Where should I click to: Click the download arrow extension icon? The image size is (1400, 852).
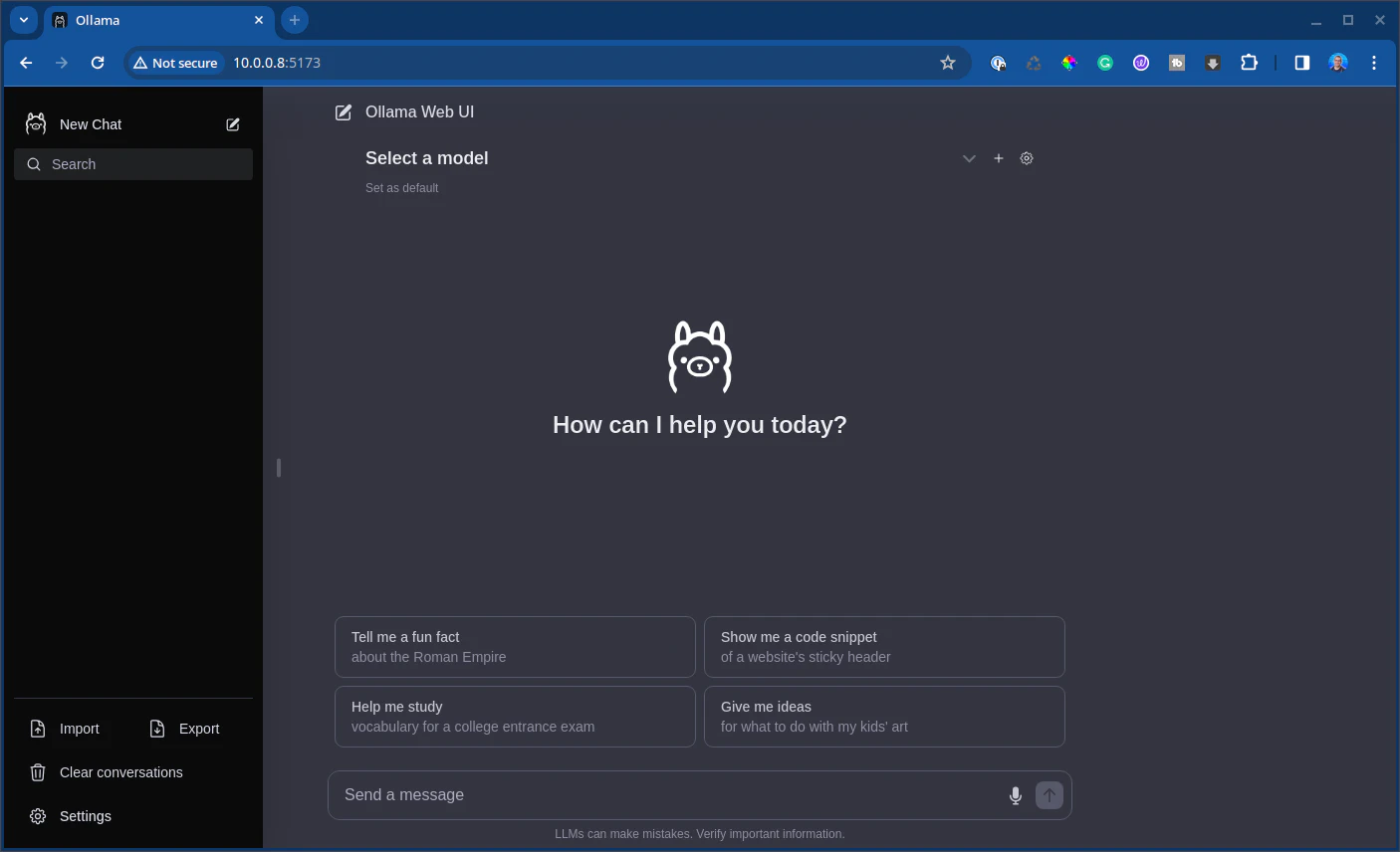pos(1213,63)
